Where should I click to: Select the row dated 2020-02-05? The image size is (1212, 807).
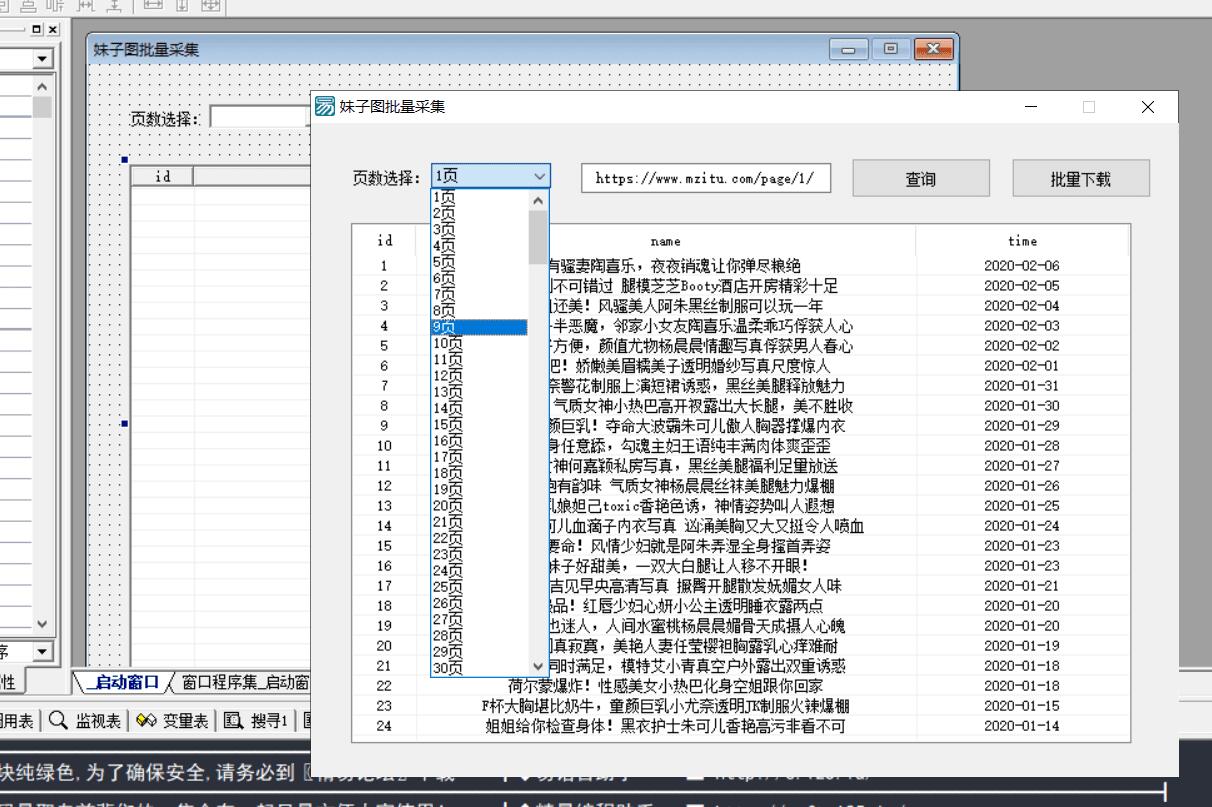[741, 286]
